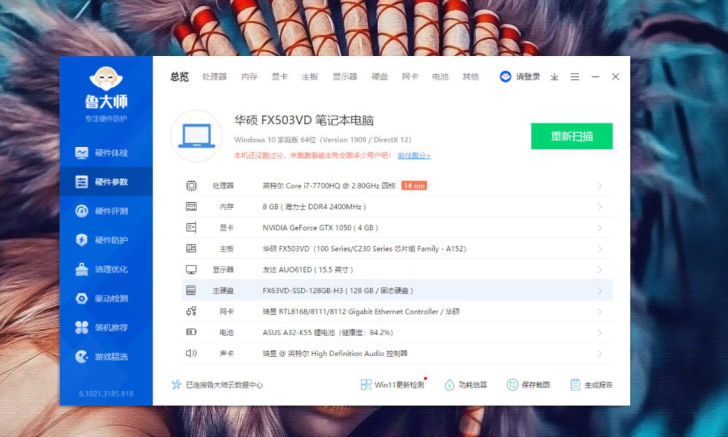Expand the 内存 row chevron
Image resolution: width=728 pixels, height=437 pixels.
coord(600,207)
